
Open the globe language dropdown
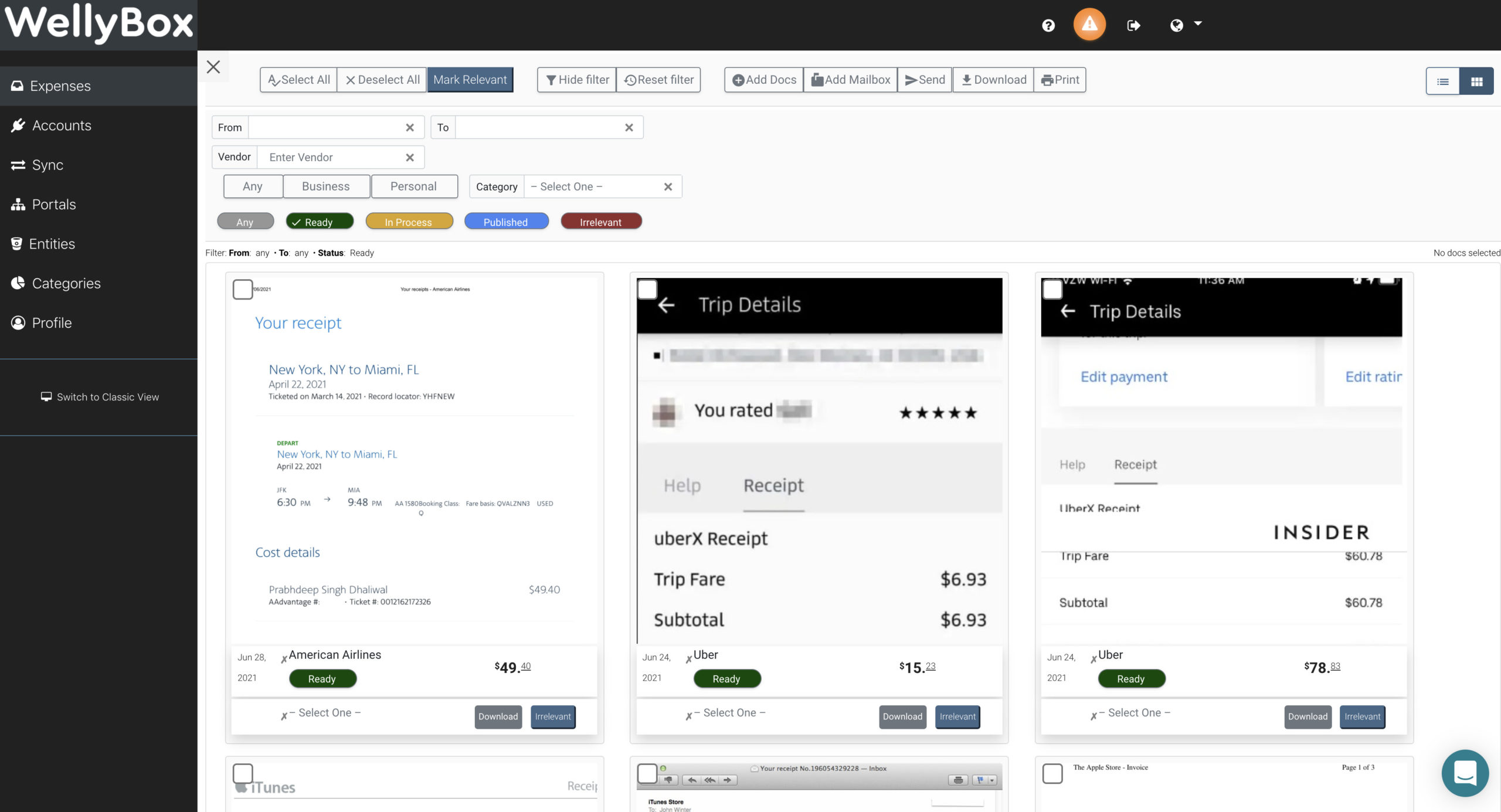pos(1185,25)
